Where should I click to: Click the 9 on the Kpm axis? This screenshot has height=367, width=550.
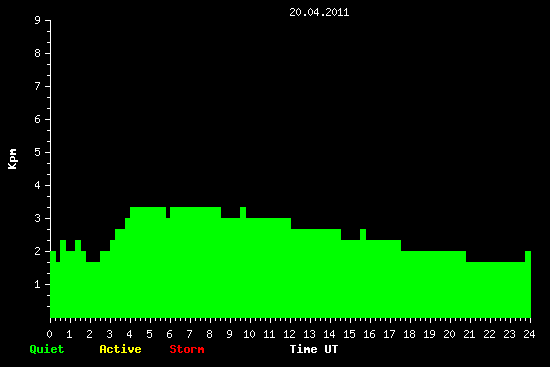(38, 20)
